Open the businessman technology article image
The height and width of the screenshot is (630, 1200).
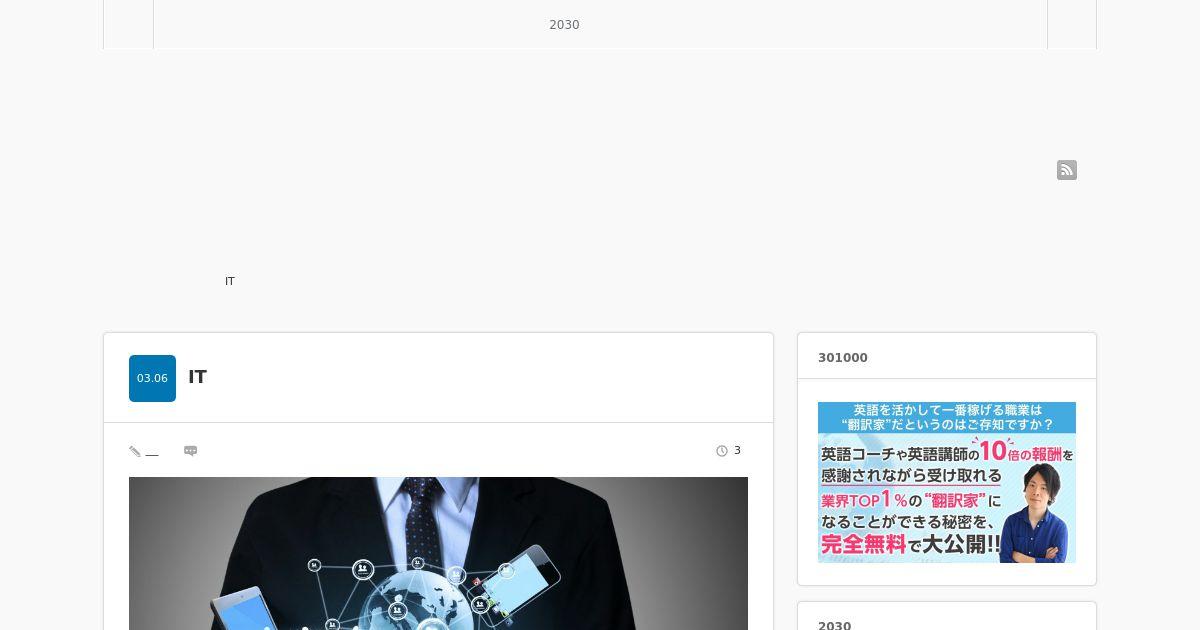click(438, 553)
